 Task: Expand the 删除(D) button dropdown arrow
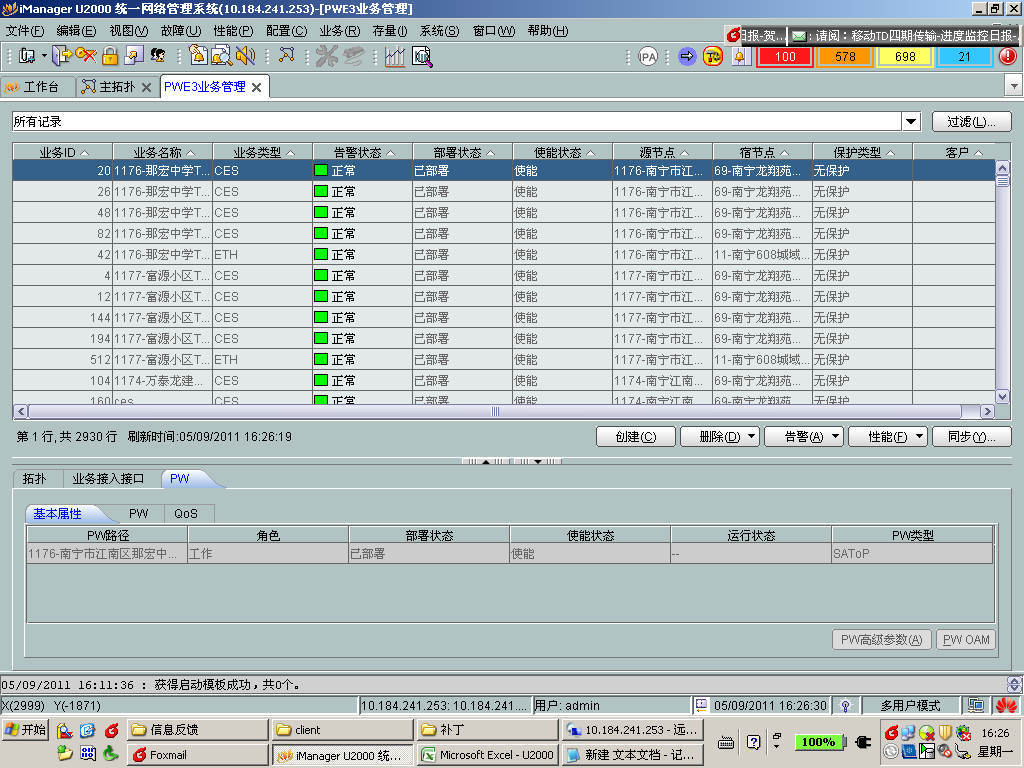pos(750,437)
